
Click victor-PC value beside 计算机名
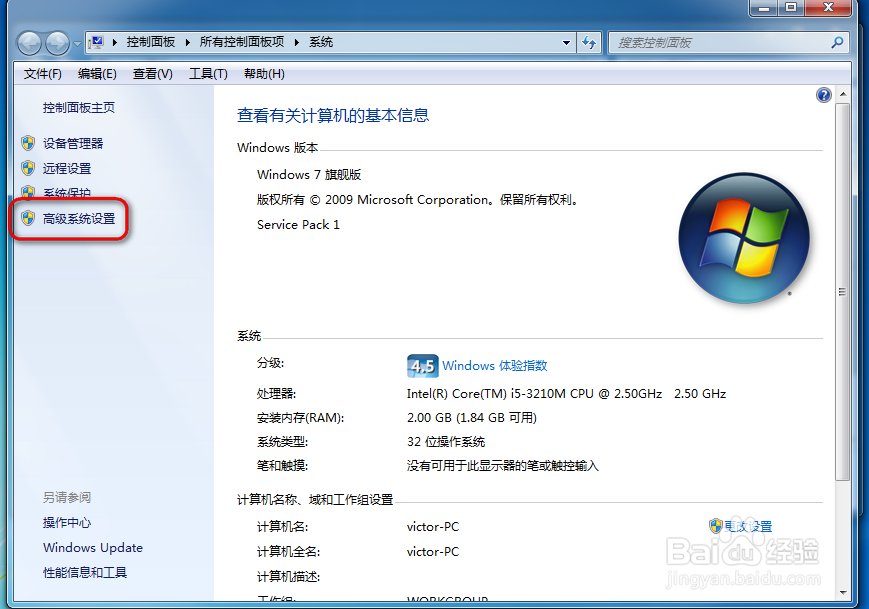[433, 526]
